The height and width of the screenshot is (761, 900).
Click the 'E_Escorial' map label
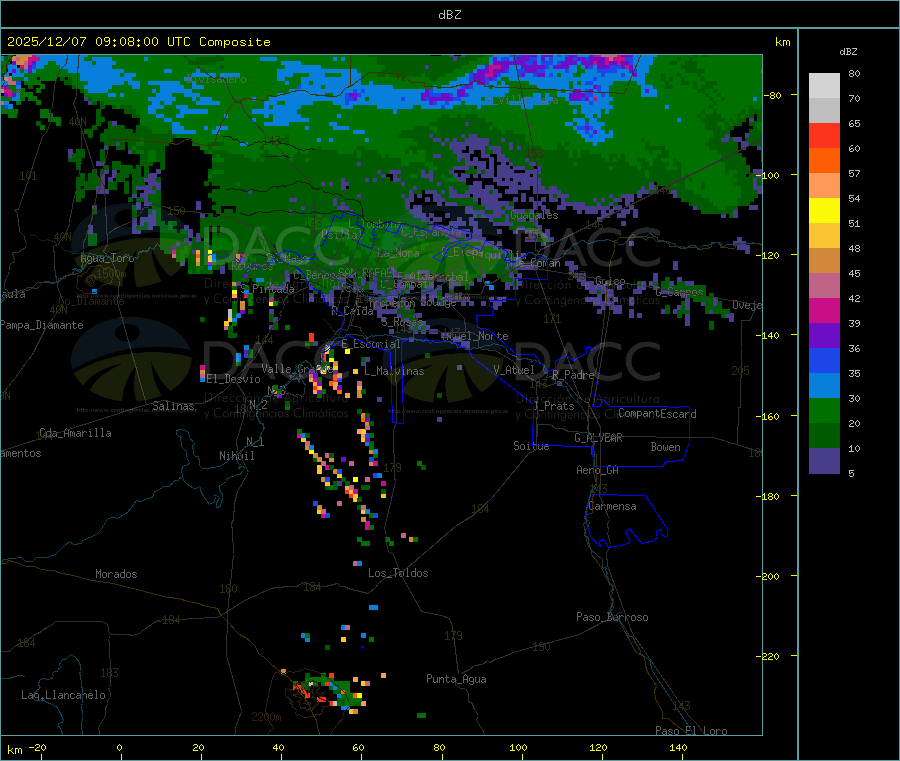[x=370, y=344]
